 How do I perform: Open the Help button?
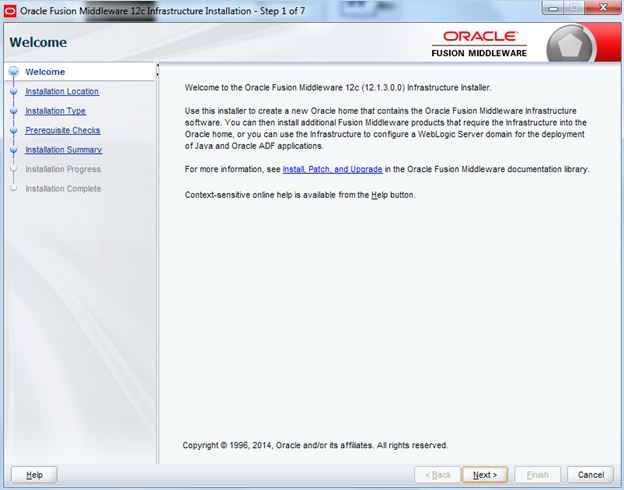pyautogui.click(x=34, y=474)
